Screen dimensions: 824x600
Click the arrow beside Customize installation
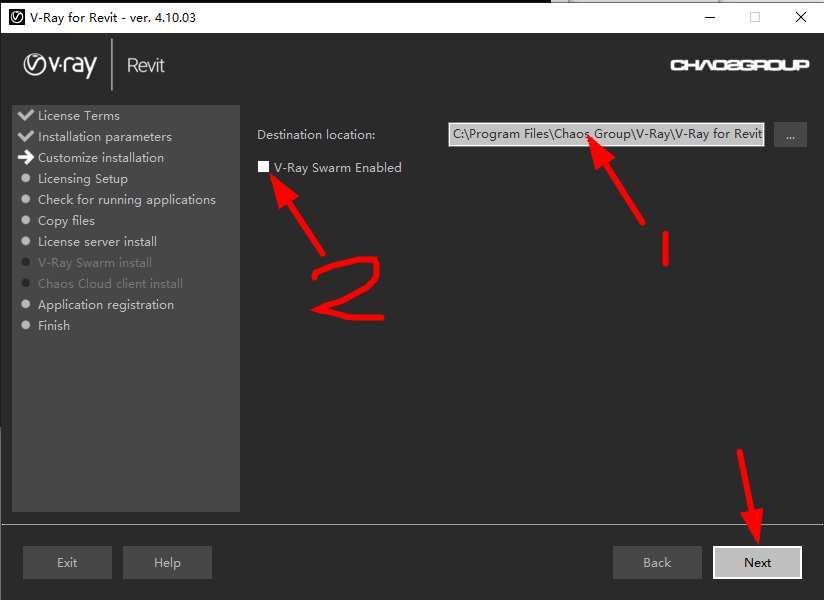[x=25, y=157]
